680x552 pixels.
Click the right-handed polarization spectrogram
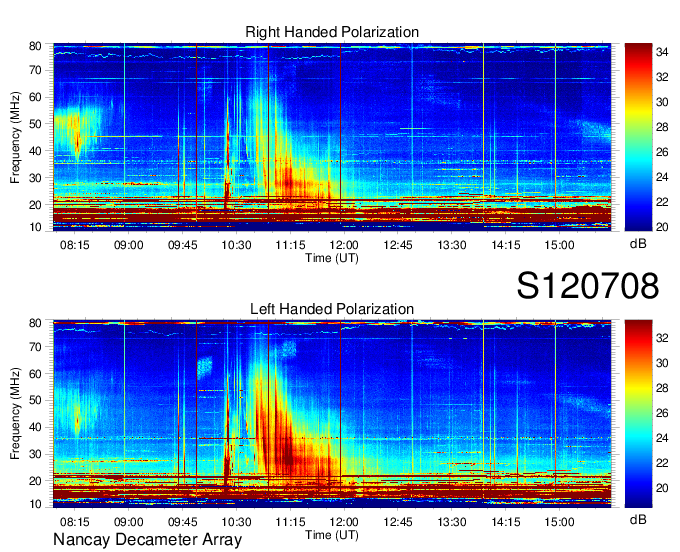point(332,137)
